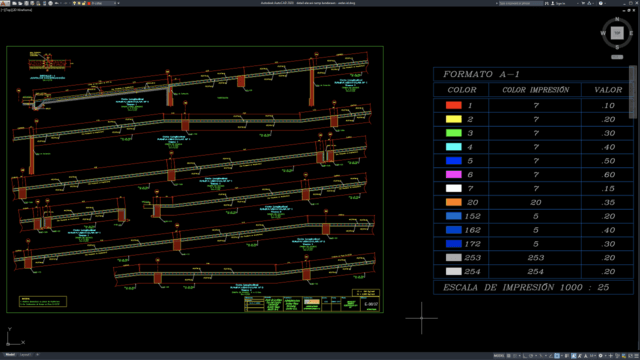Viewport: 640px width, 360px height.
Task: Switch to the Layout1 tab
Action: point(25,355)
